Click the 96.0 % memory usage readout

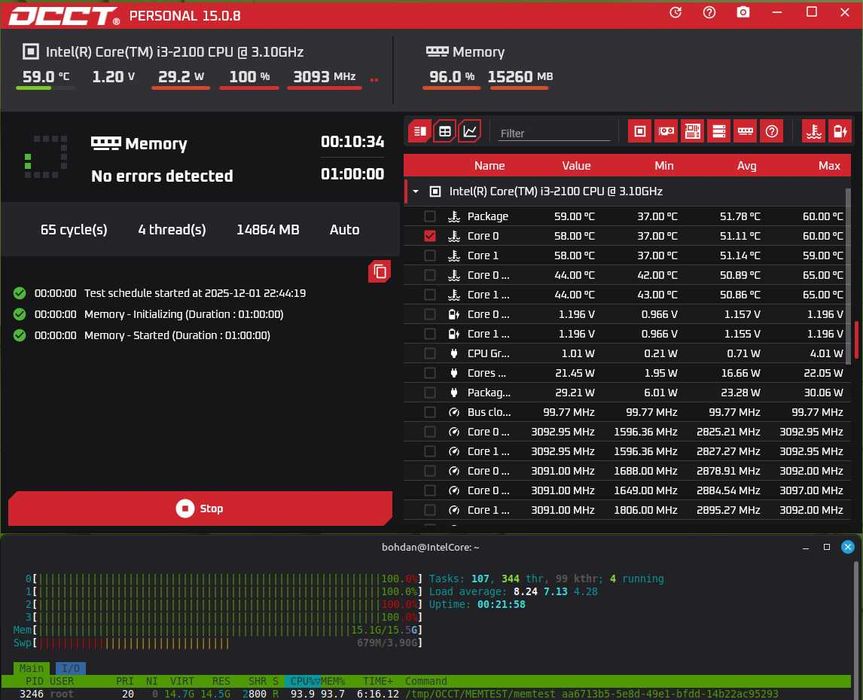point(451,77)
